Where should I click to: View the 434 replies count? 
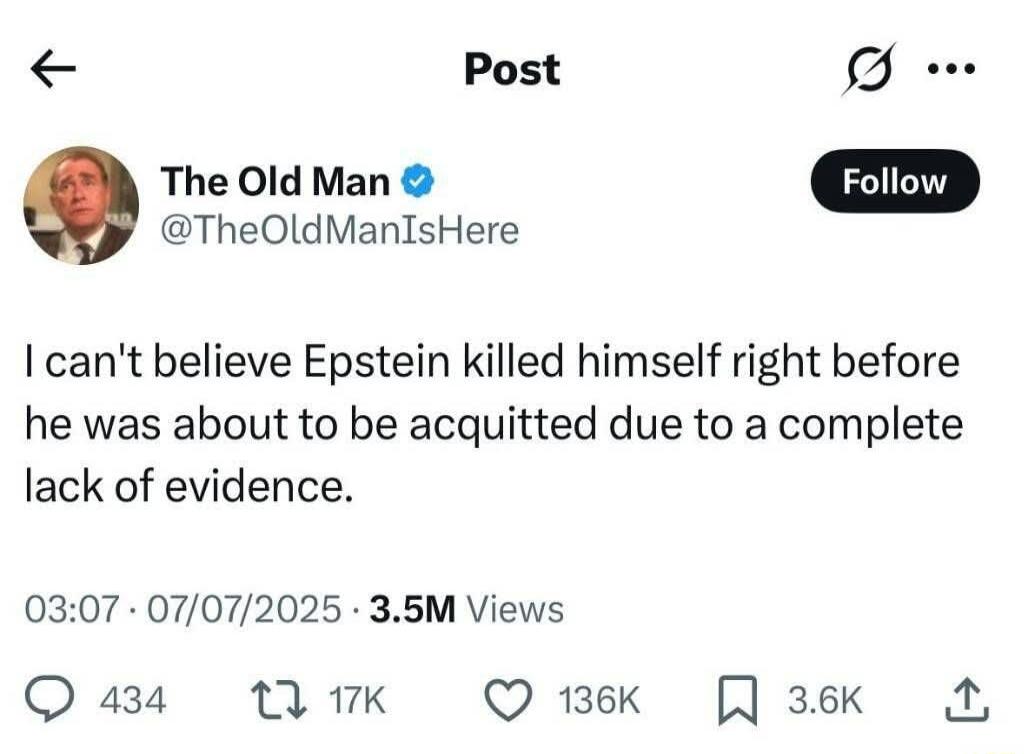[133, 700]
